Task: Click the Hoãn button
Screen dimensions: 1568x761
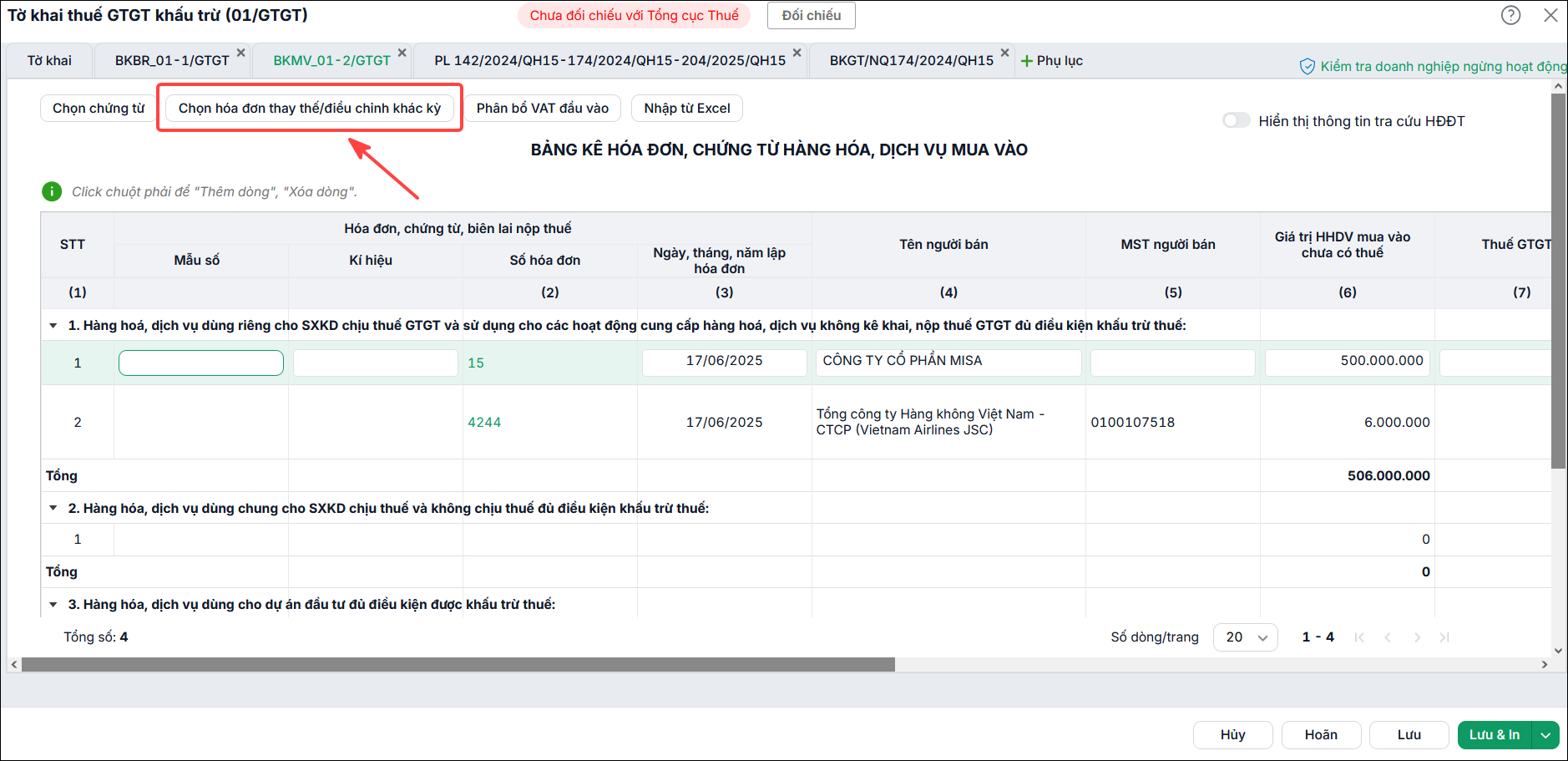Action: pyautogui.click(x=1321, y=735)
